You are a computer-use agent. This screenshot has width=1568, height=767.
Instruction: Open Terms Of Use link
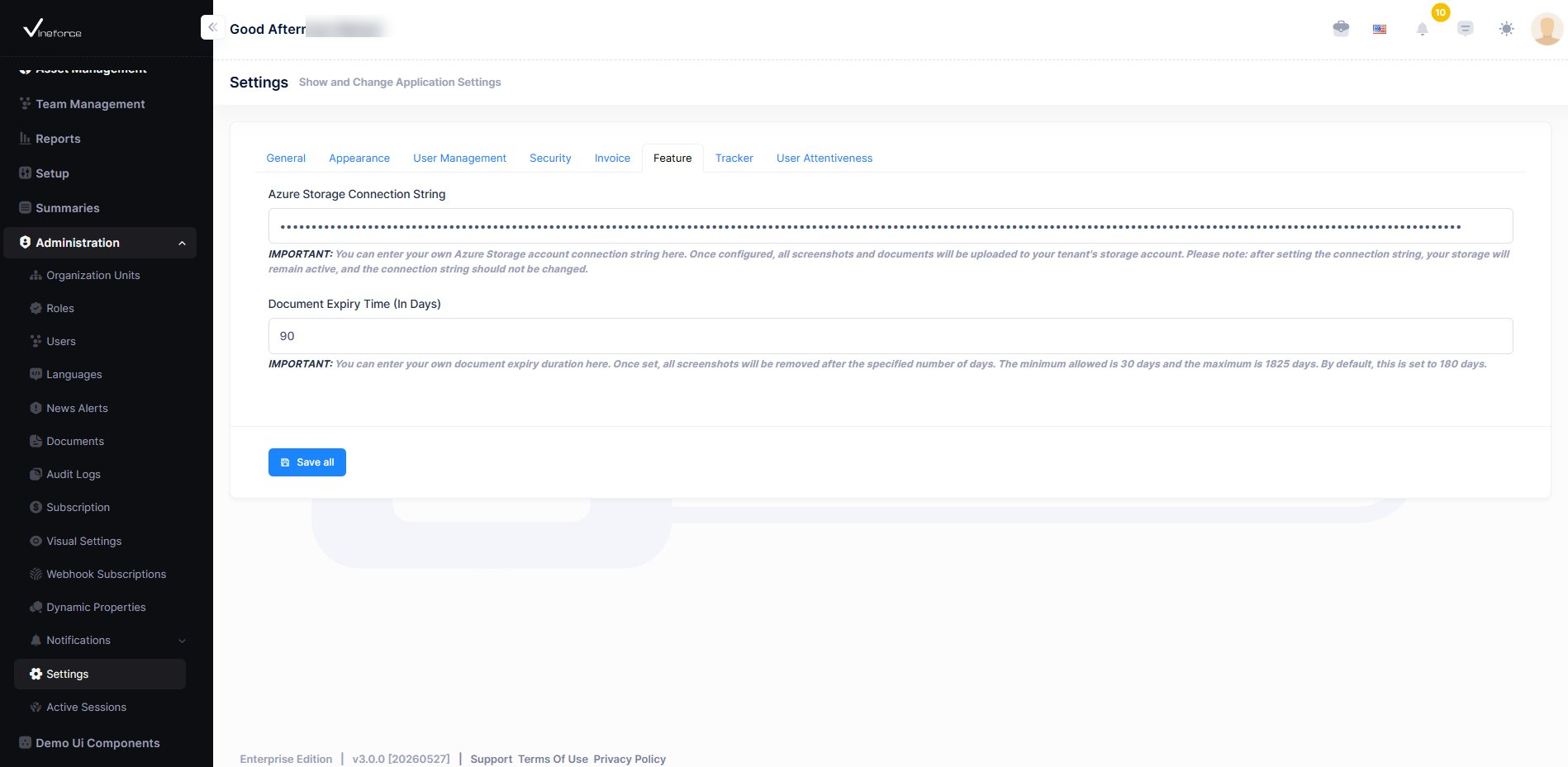[x=553, y=759]
